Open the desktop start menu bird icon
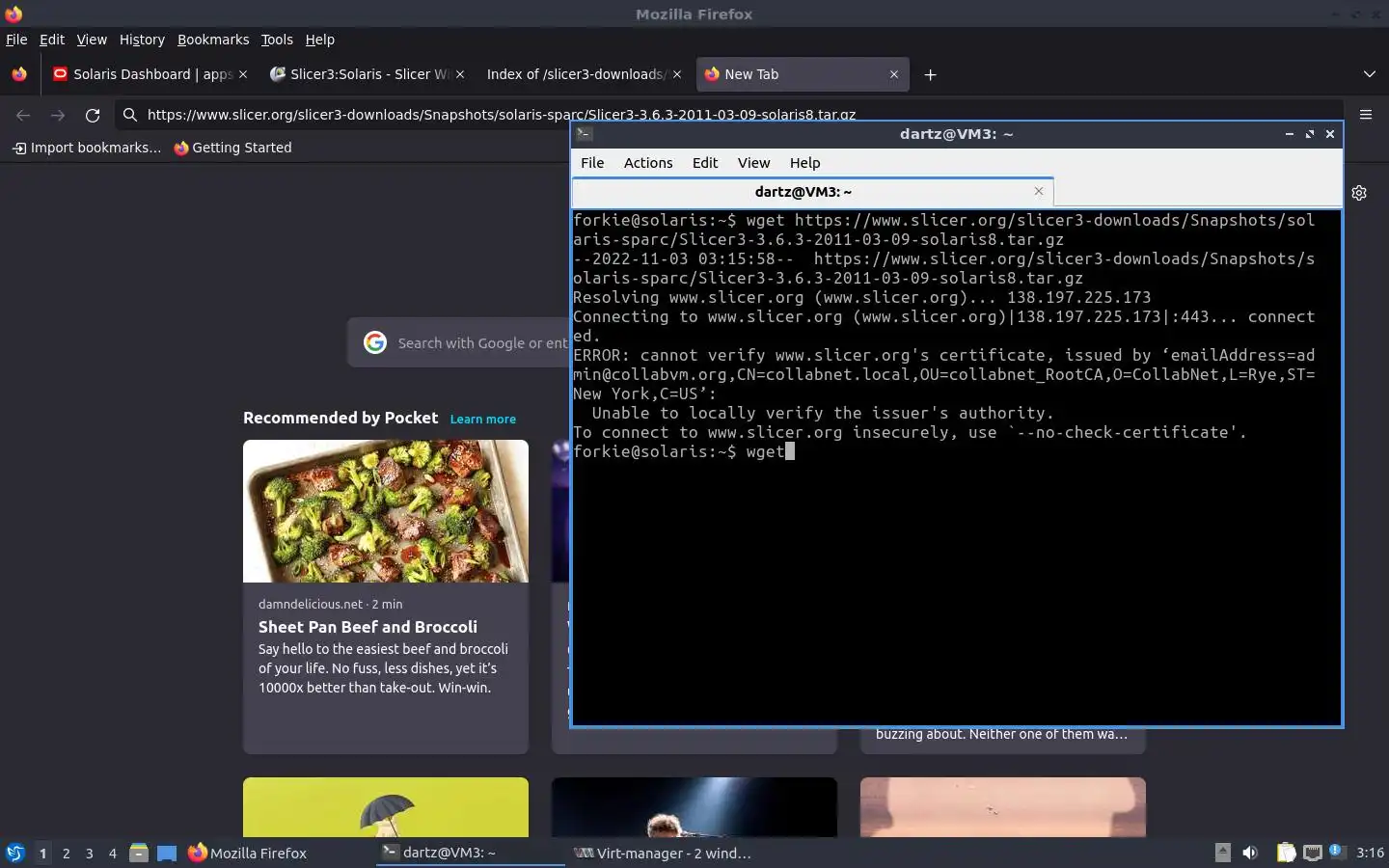 coord(15,853)
